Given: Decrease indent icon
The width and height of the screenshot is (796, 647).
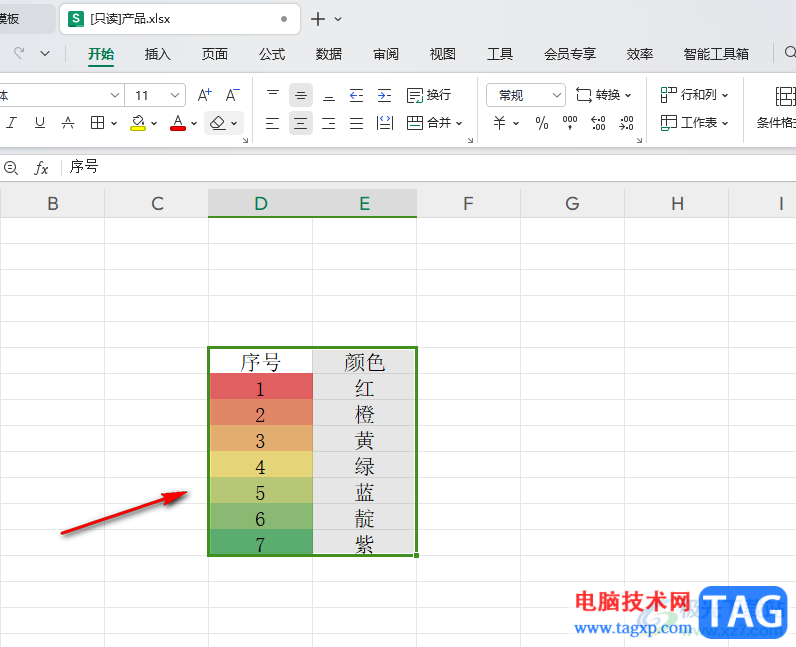Looking at the screenshot, I should [356, 95].
